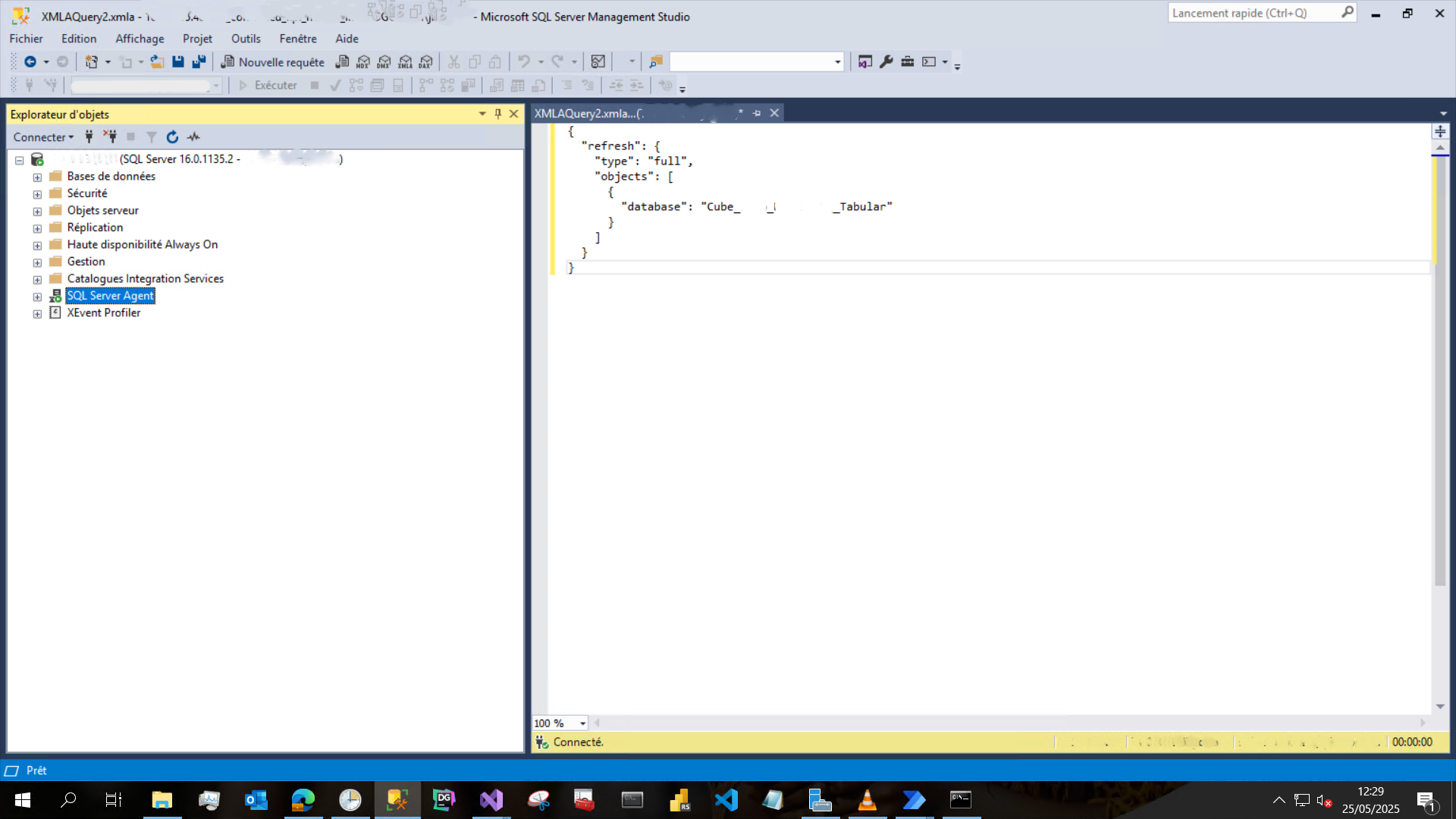Screen dimensions: 1456x819
Task: Click the Save All icon
Action: [199, 62]
